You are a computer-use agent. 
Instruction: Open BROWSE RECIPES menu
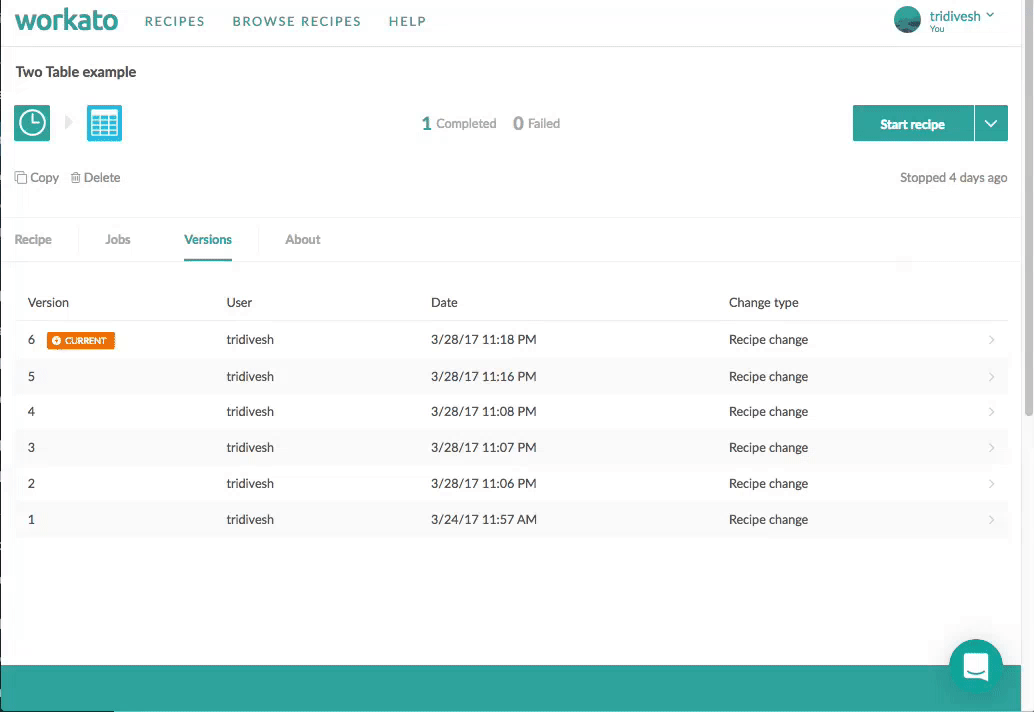[297, 22]
